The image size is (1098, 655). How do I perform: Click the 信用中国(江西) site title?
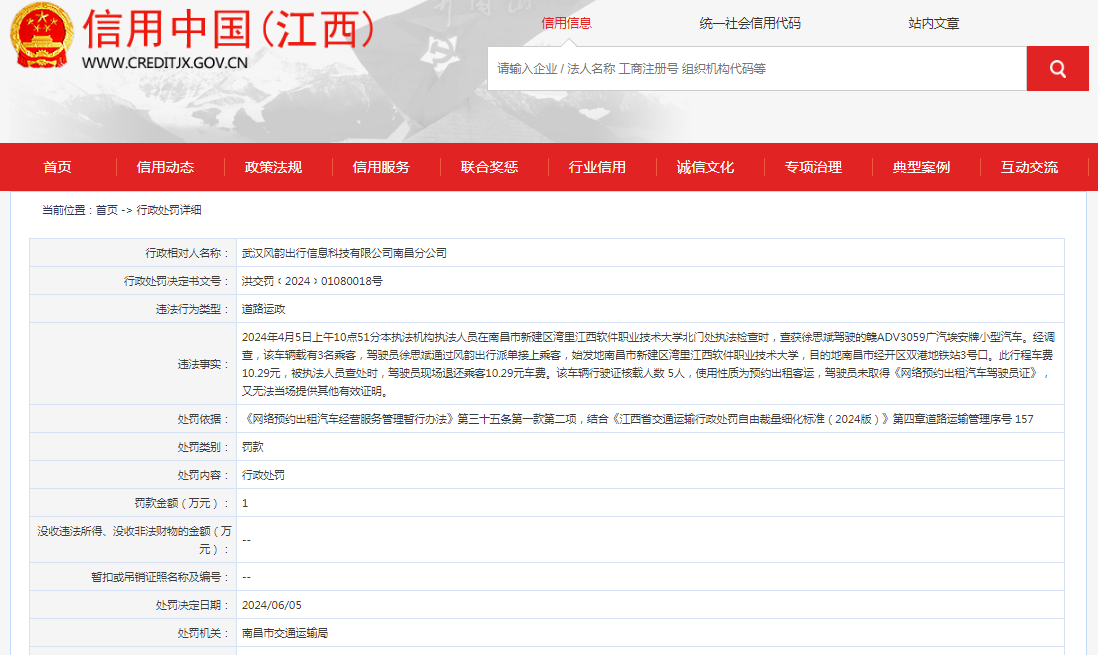tap(228, 29)
